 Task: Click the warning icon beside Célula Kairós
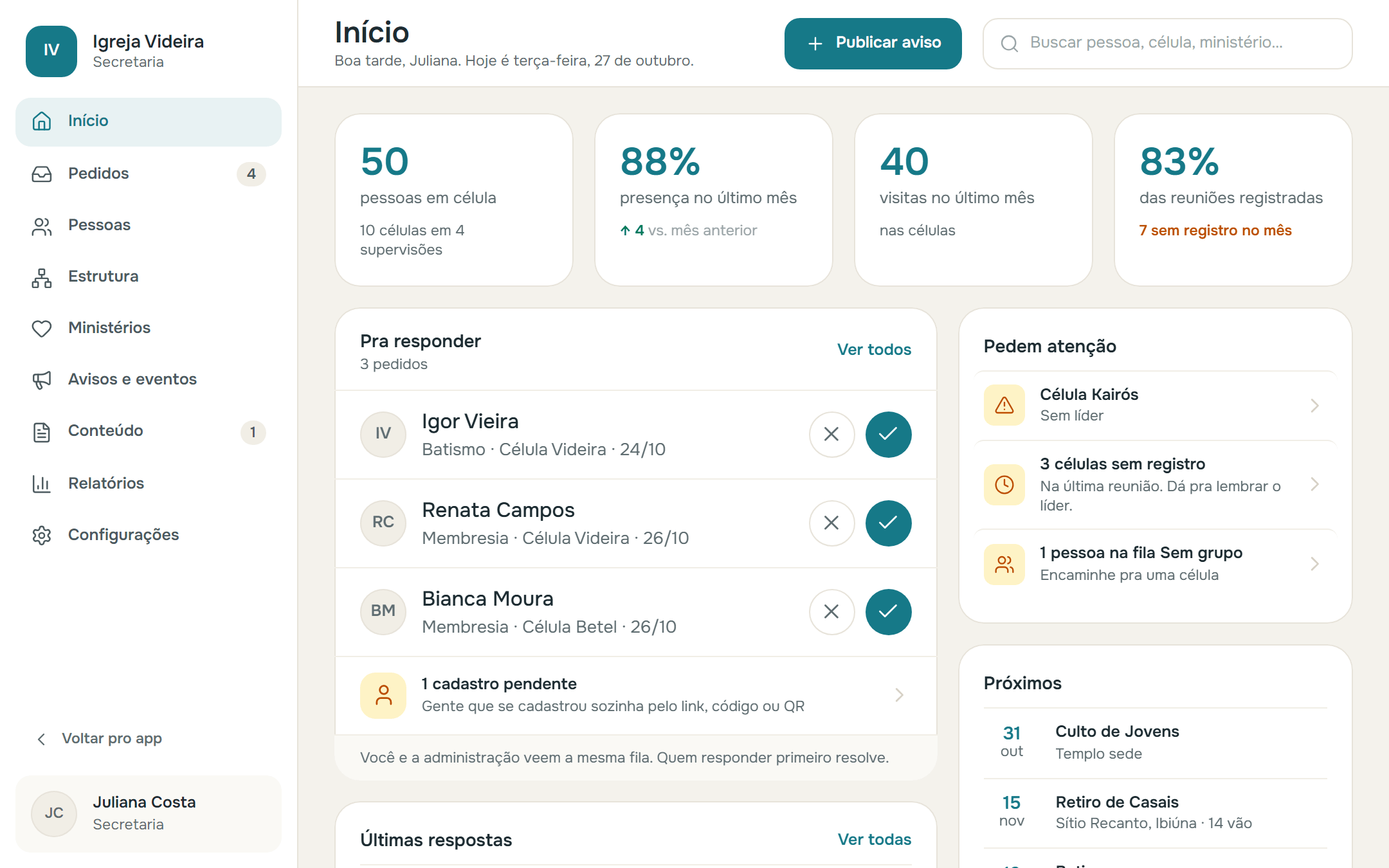point(1004,405)
